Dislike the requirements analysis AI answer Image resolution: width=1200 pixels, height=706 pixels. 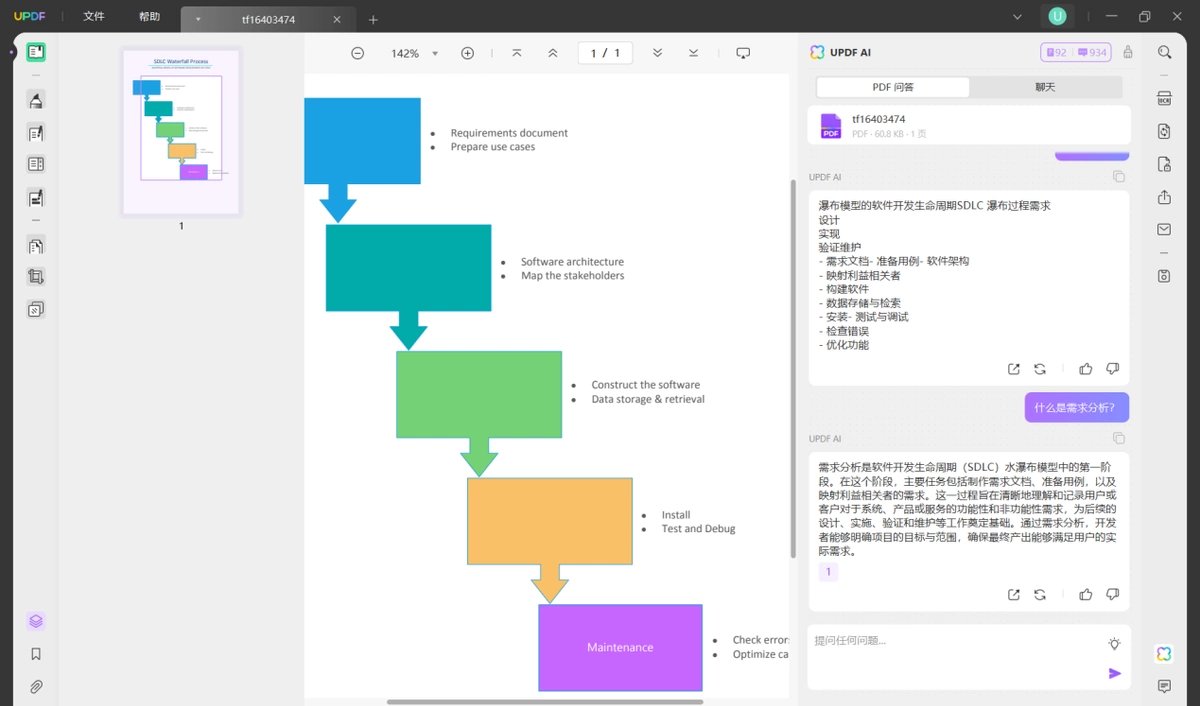(x=1113, y=594)
